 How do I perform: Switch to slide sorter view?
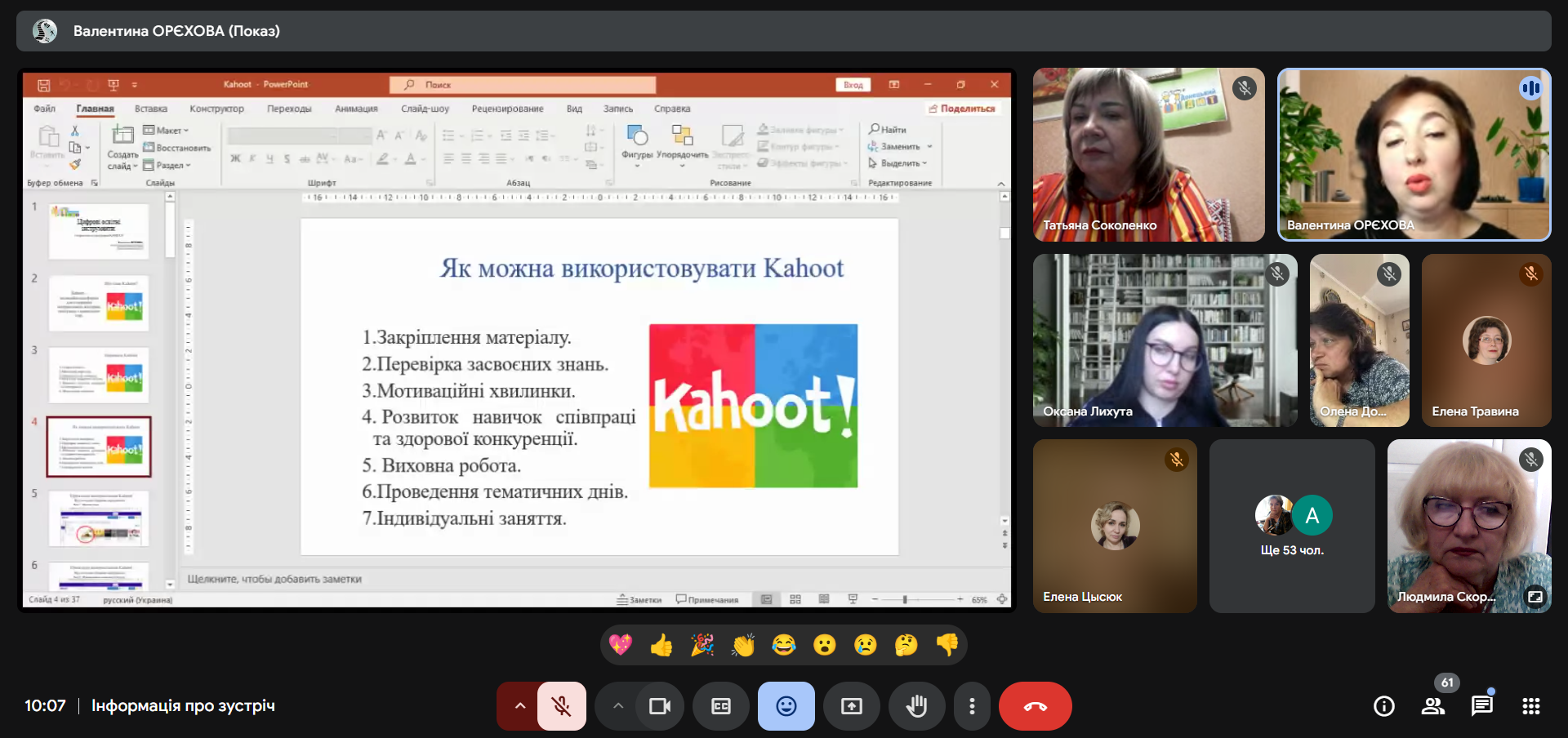click(x=795, y=599)
